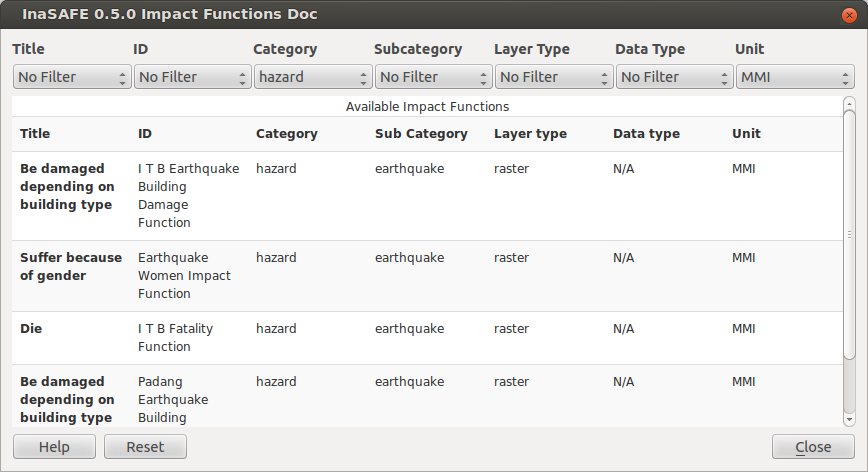The image size is (868, 472).
Task: Click 'raster' in the I T B Earthquake row
Action: tap(512, 168)
